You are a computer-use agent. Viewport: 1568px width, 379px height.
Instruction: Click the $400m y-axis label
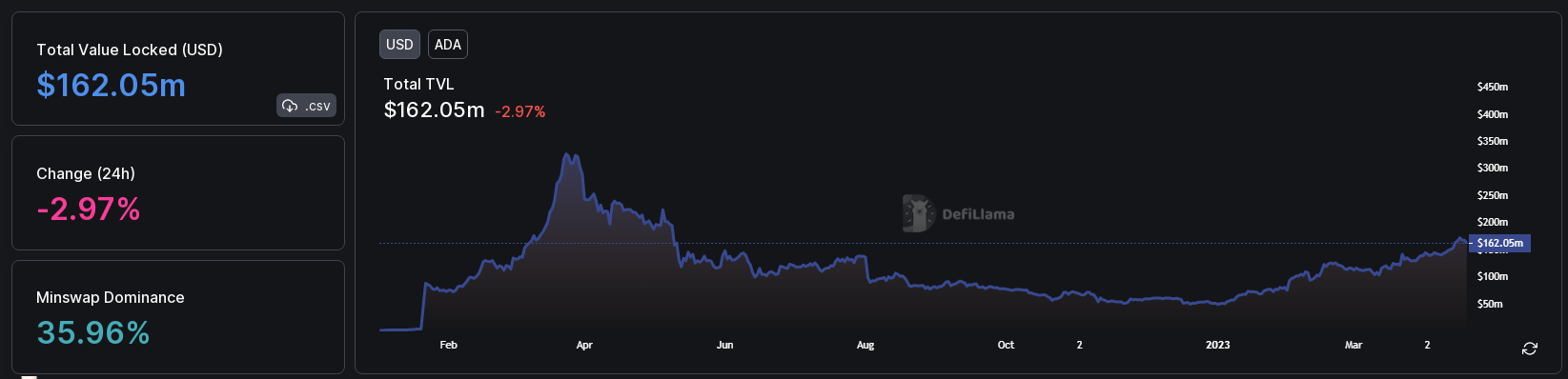1493,114
